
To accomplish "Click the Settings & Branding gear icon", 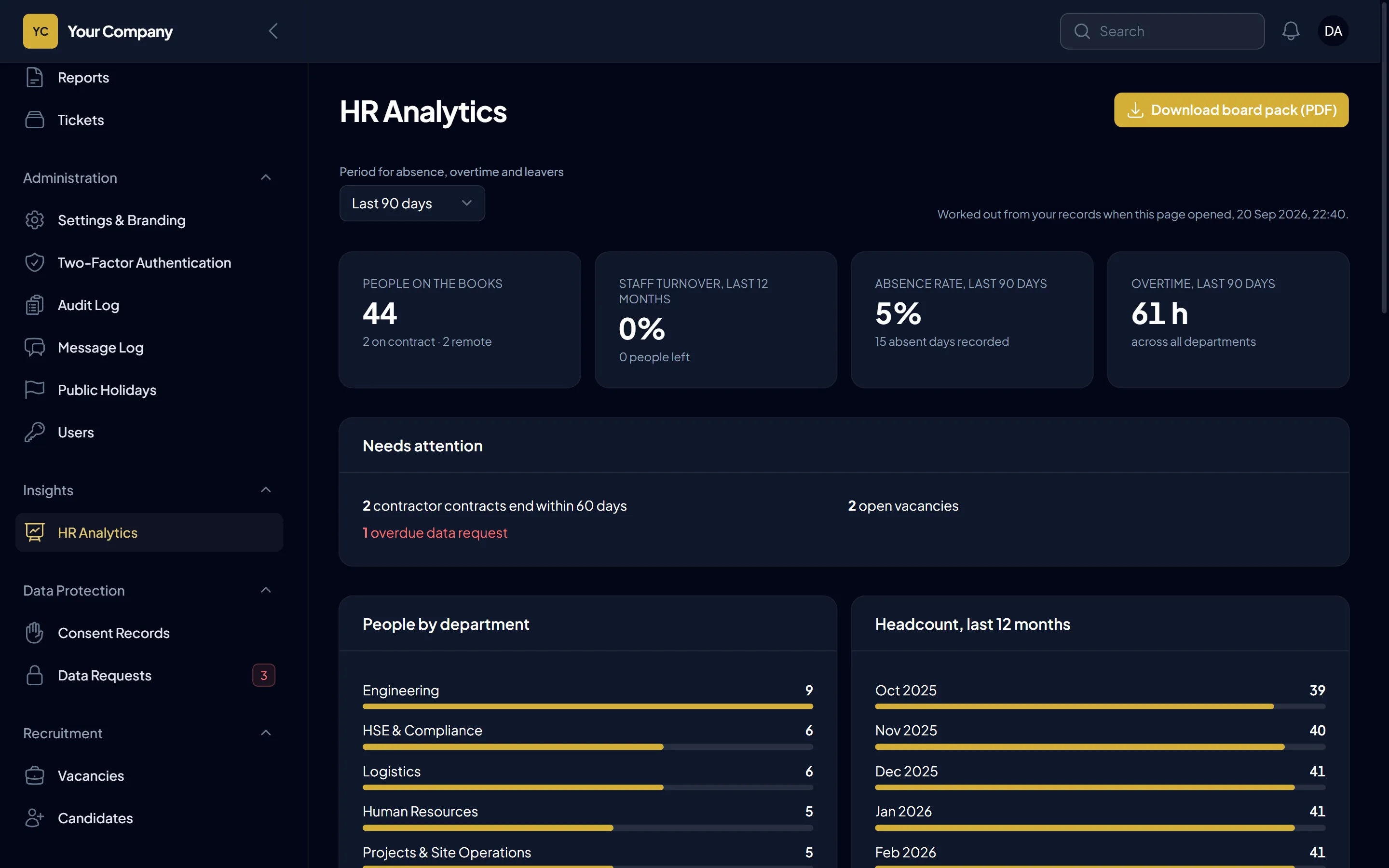I will pos(34,220).
